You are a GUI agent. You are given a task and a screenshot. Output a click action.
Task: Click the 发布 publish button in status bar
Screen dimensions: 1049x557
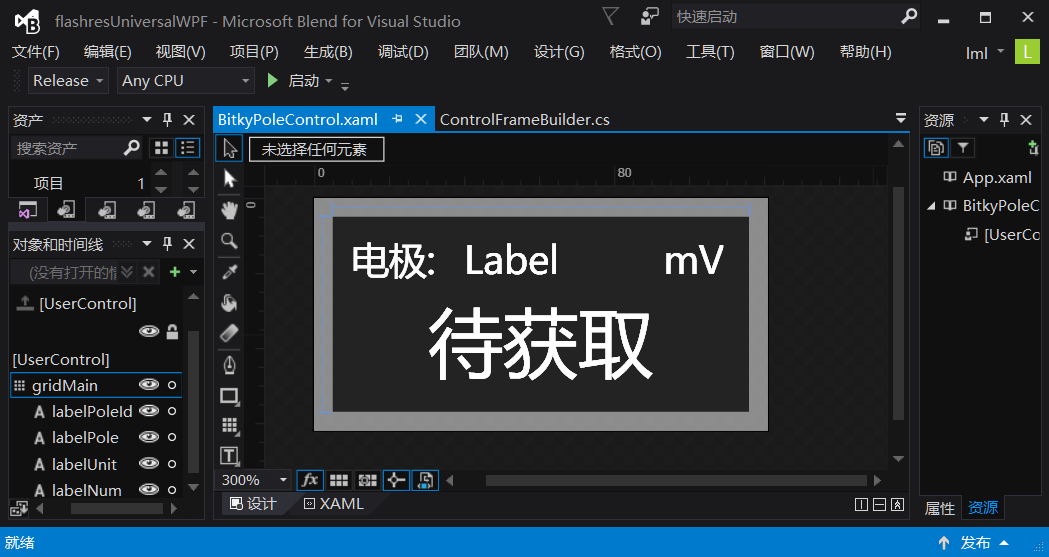tap(973, 542)
